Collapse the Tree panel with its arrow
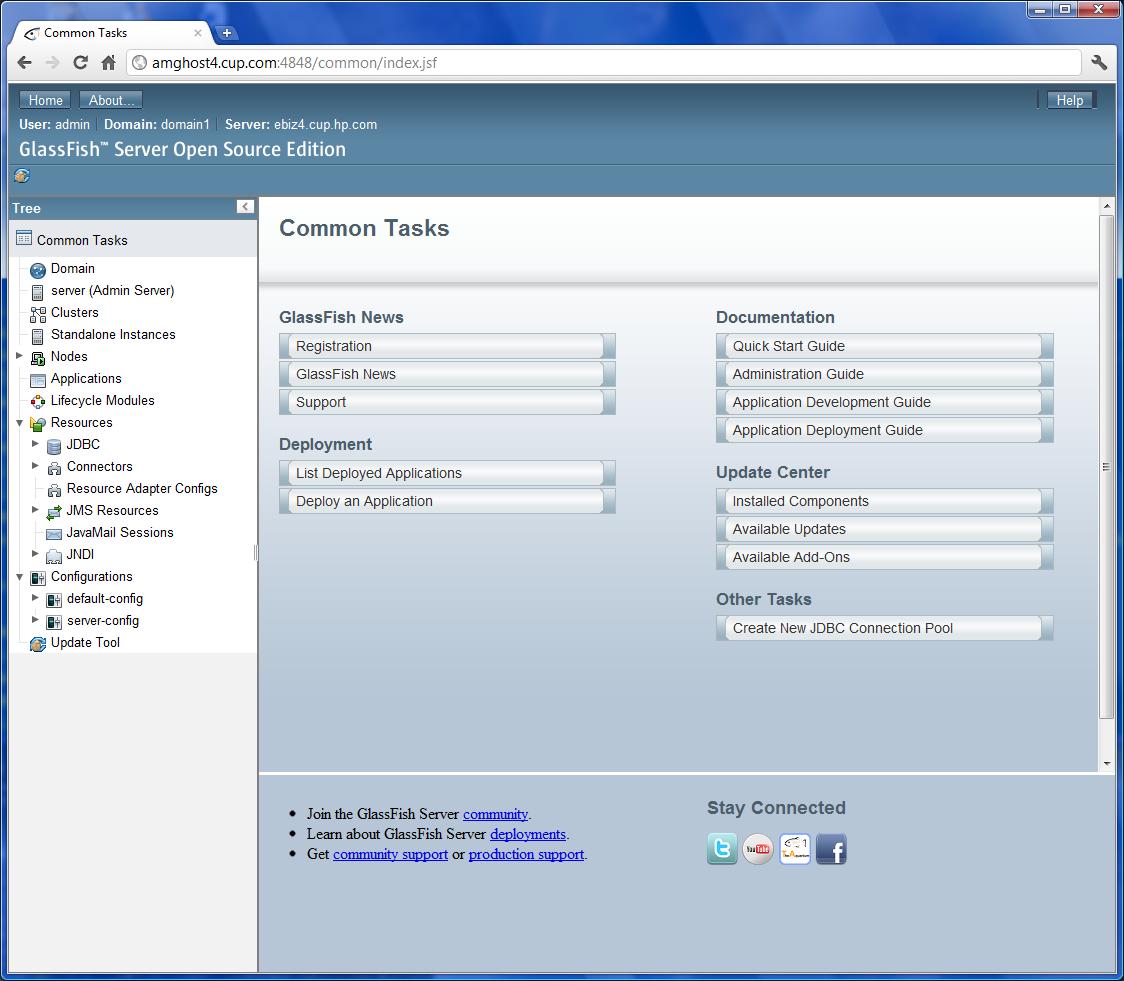1124x981 pixels. (245, 206)
